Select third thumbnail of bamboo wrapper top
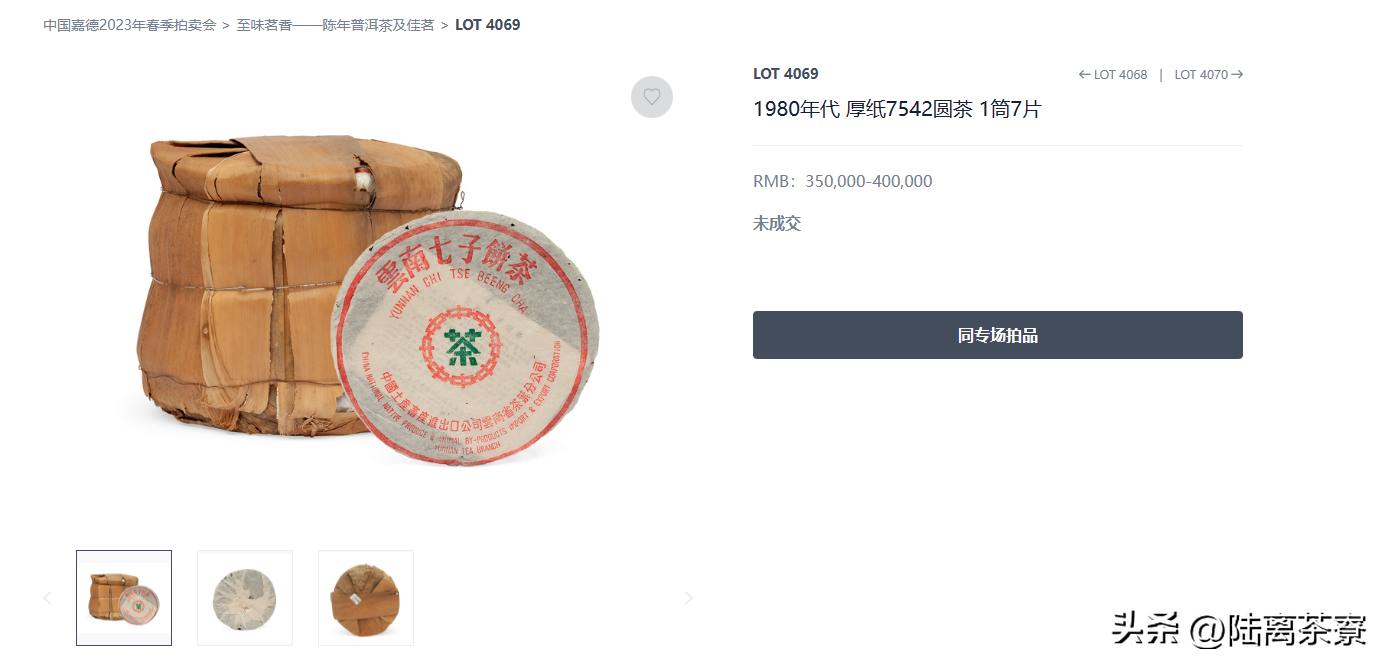The width and height of the screenshot is (1387, 666). click(366, 598)
